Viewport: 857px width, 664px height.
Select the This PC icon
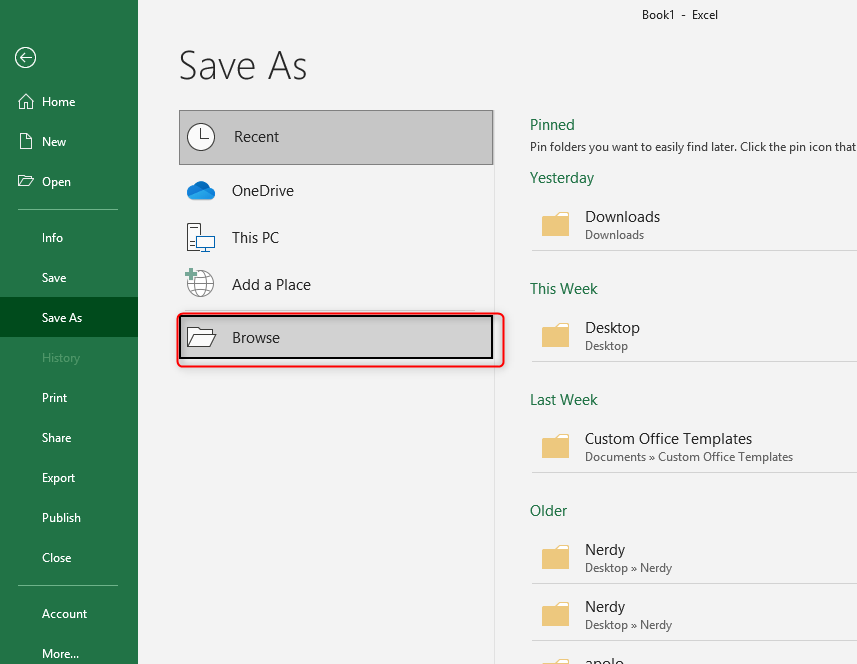(200, 237)
